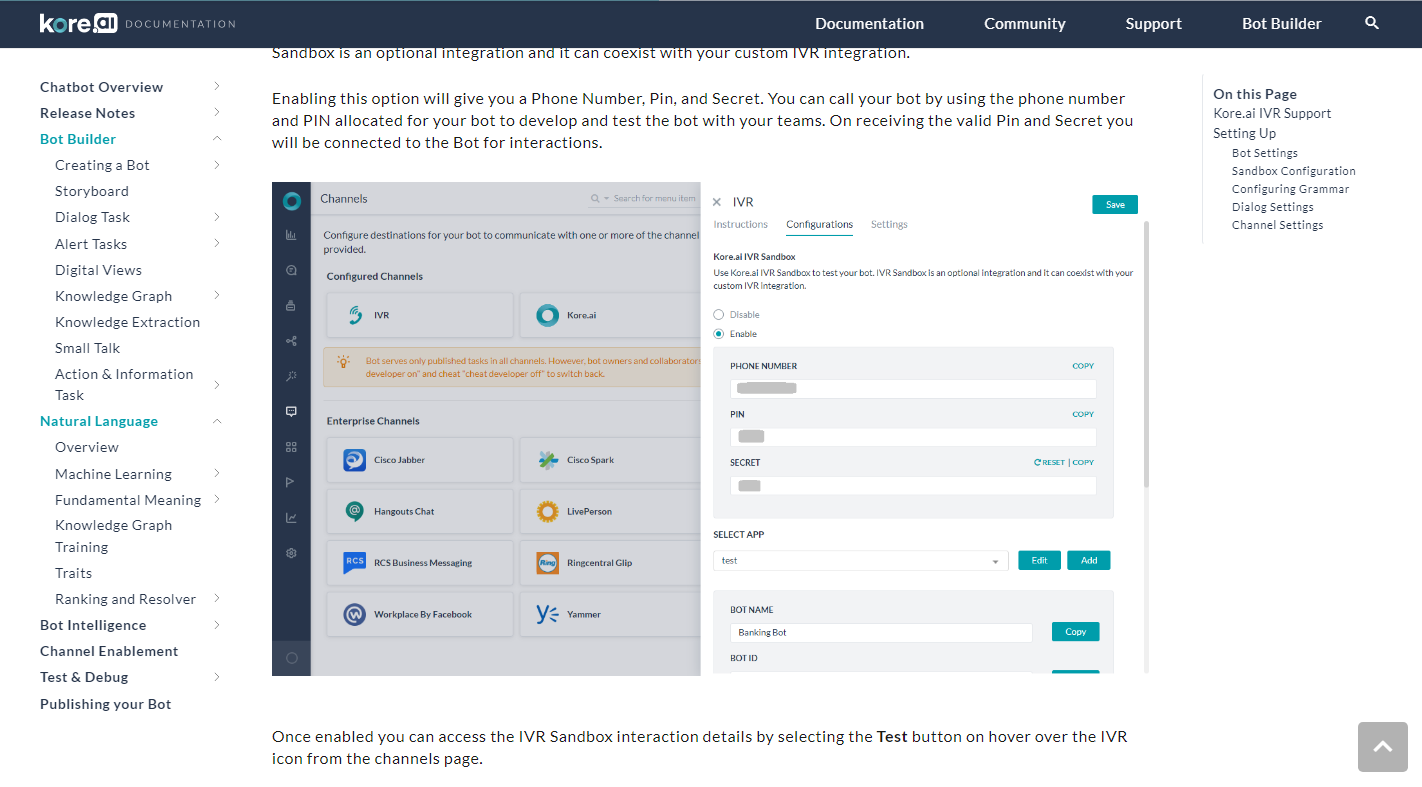The width and height of the screenshot is (1422, 787).
Task: Open the Storyboard page
Action: point(92,191)
